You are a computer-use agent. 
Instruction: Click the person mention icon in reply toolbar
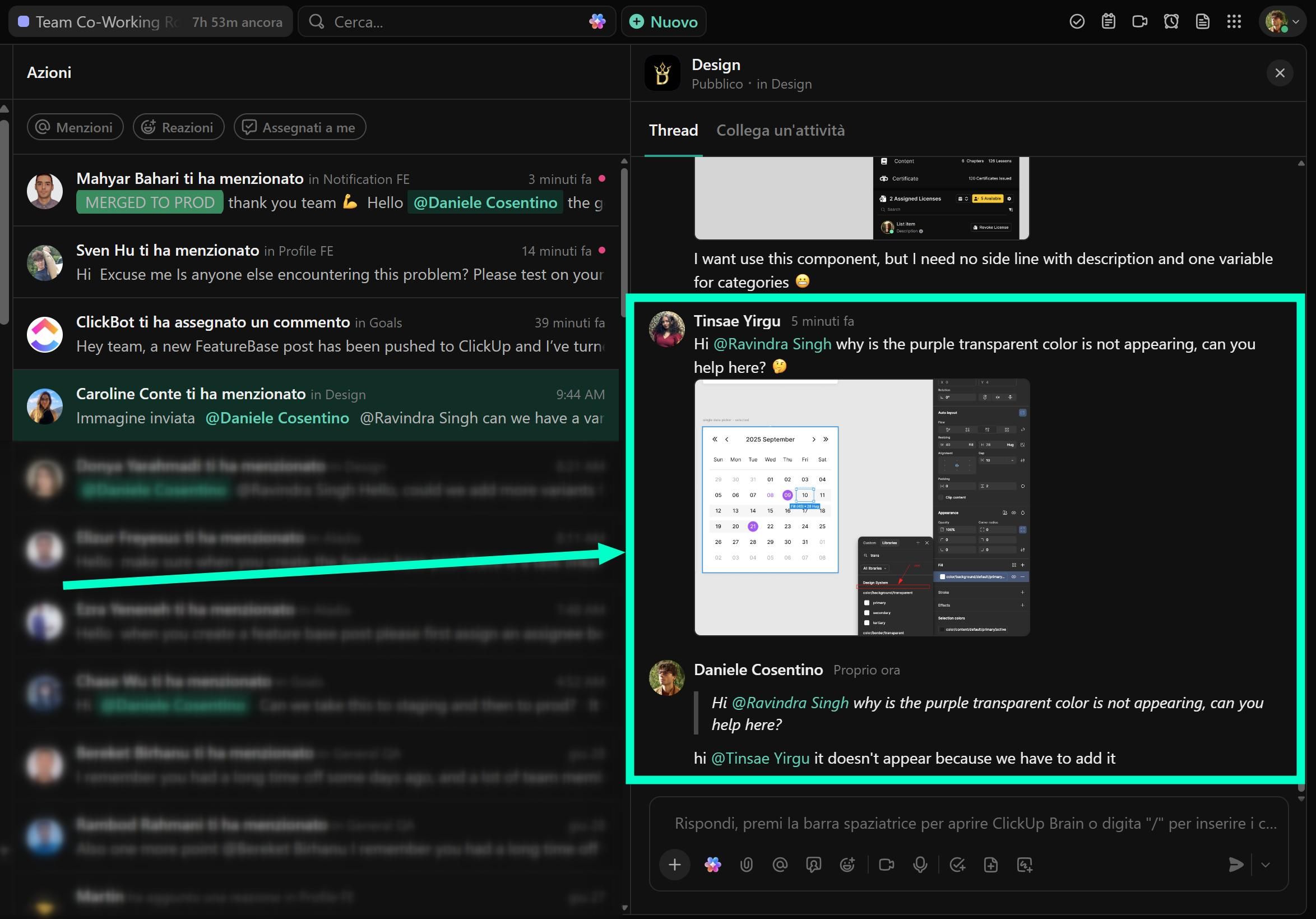[x=814, y=865]
